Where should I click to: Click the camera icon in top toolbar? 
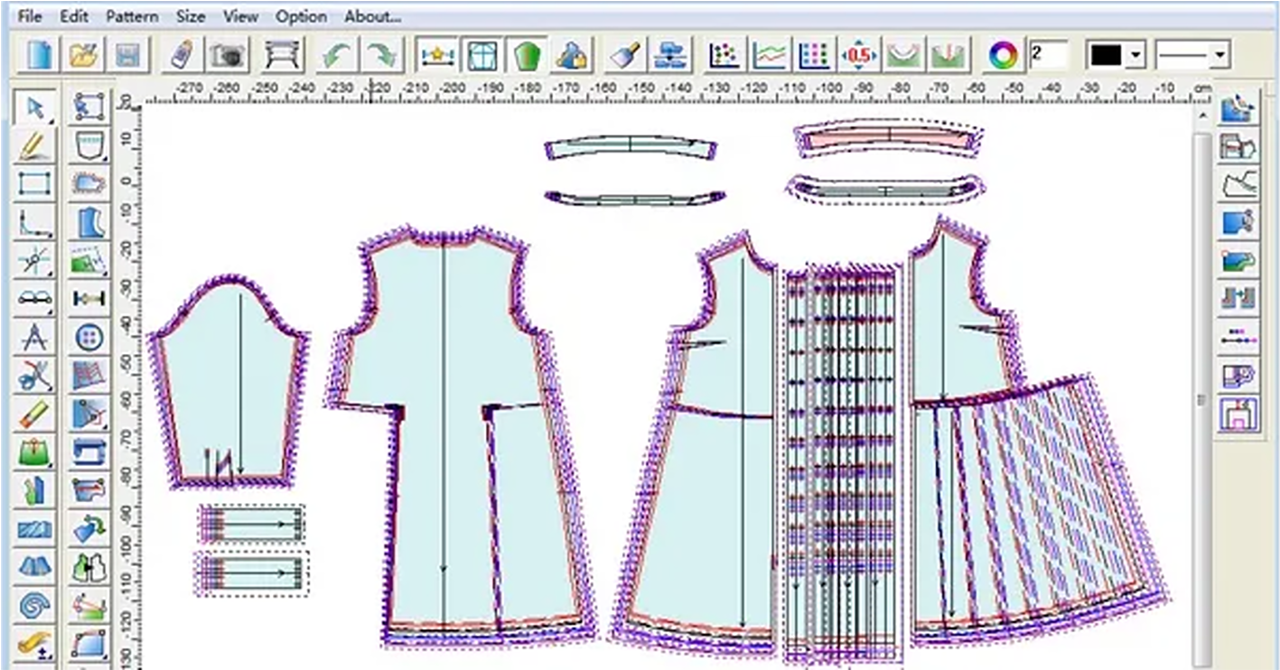point(229,55)
